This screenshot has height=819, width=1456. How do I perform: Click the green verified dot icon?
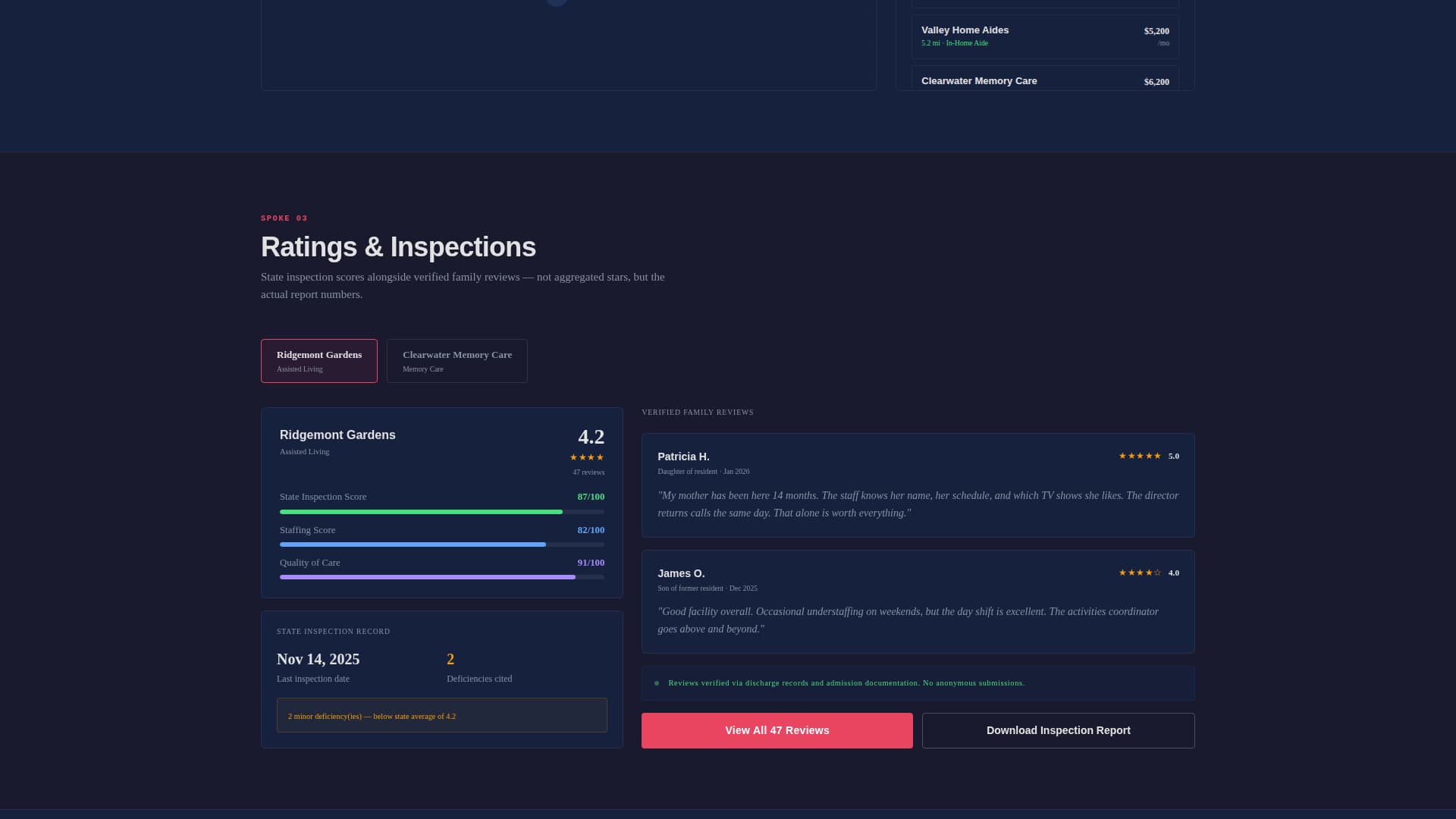[657, 683]
